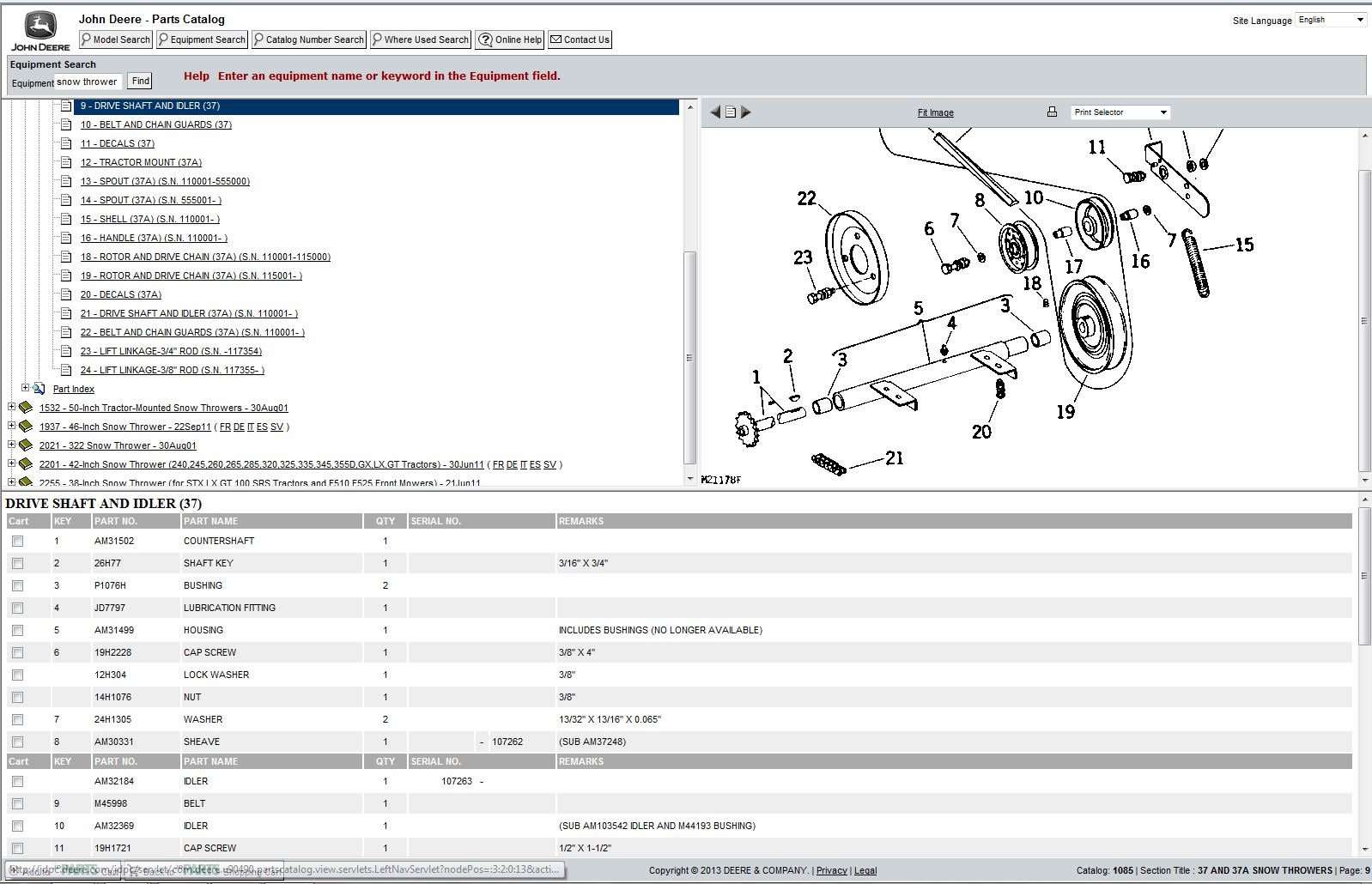Screen dimensions: 1372x884
Task: Click page icon for 15 - Shell (37A)
Action: click(66, 219)
